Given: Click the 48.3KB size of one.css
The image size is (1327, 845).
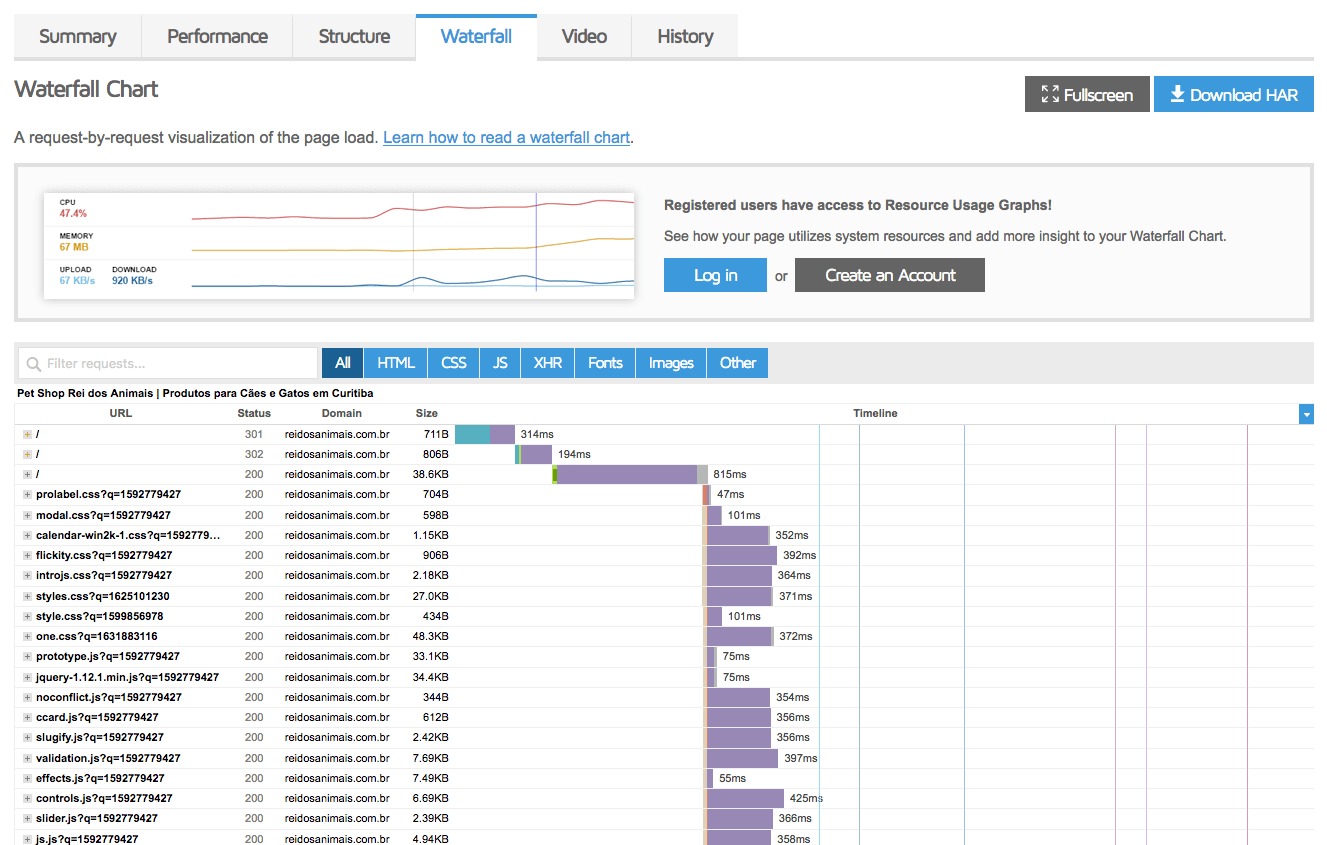Looking at the screenshot, I should (x=431, y=636).
